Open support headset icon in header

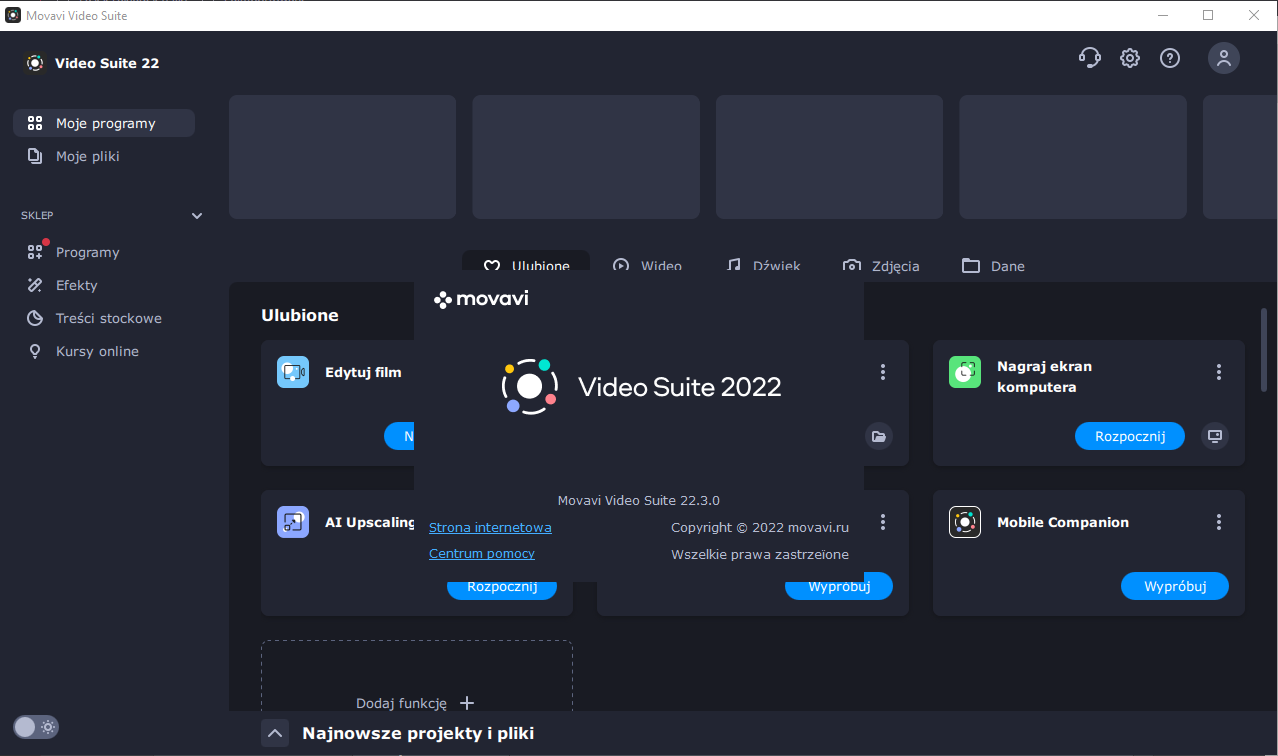[x=1090, y=58]
